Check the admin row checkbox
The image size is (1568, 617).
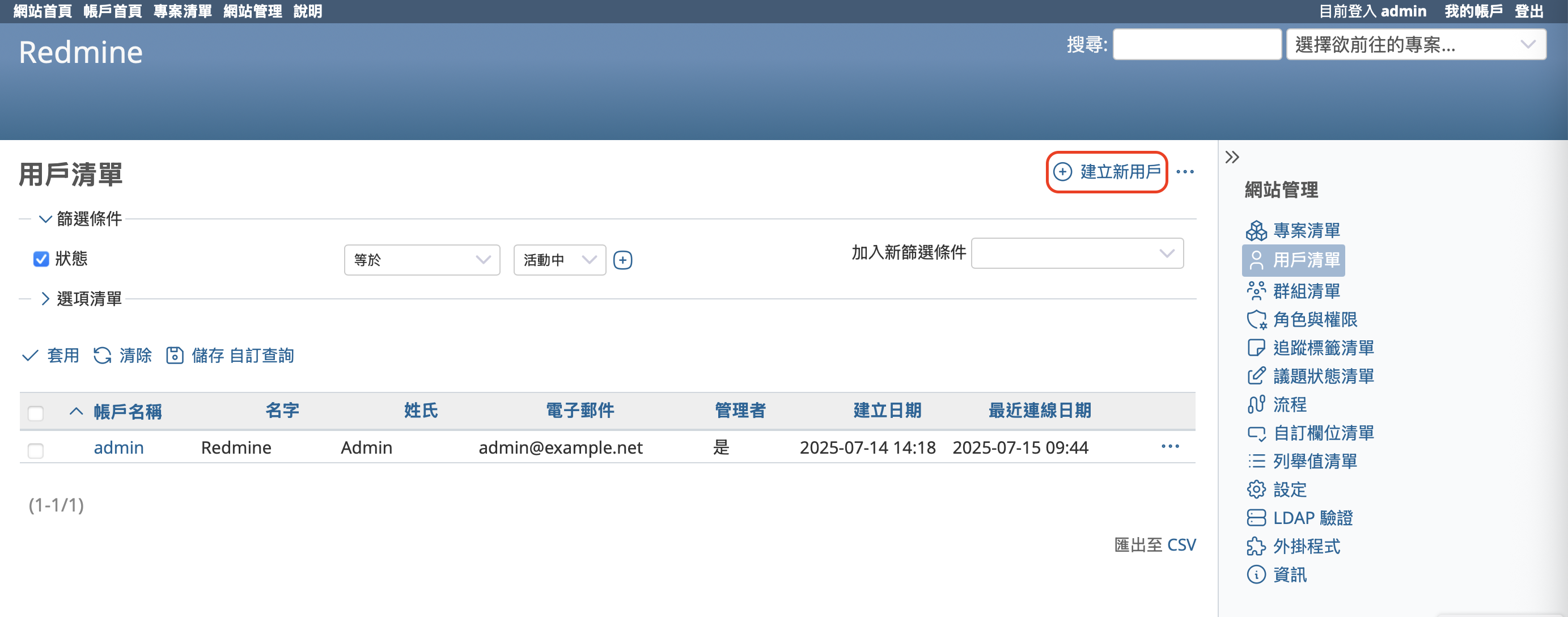36,451
